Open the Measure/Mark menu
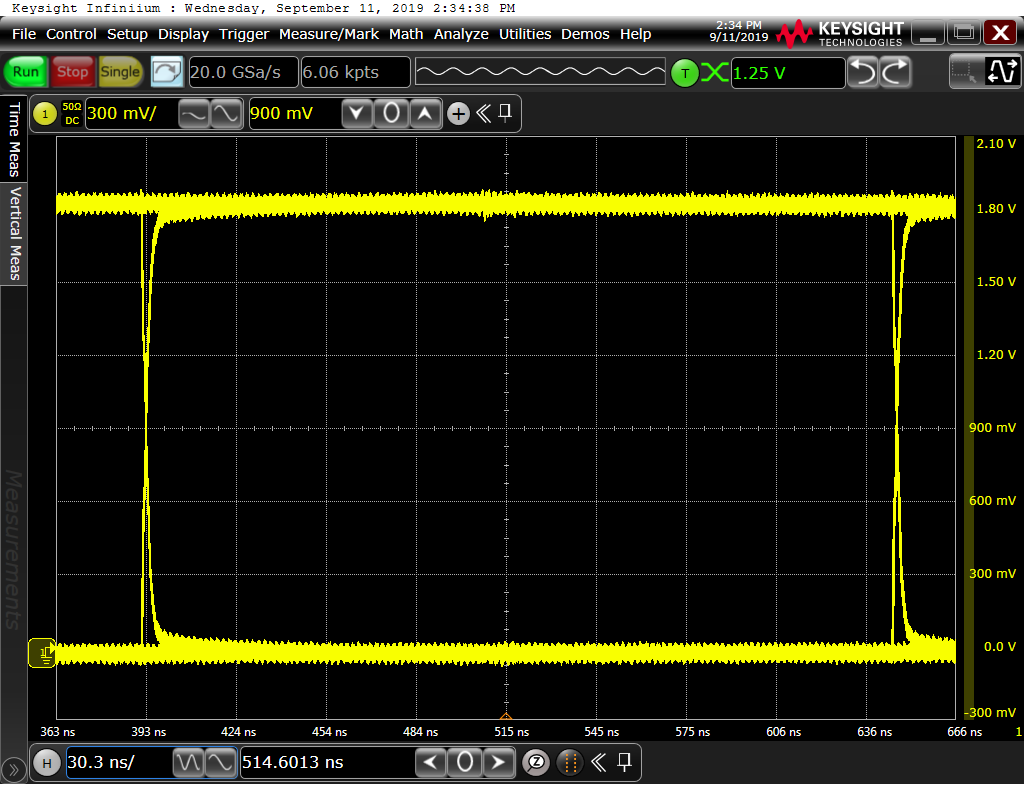 pyautogui.click(x=329, y=34)
